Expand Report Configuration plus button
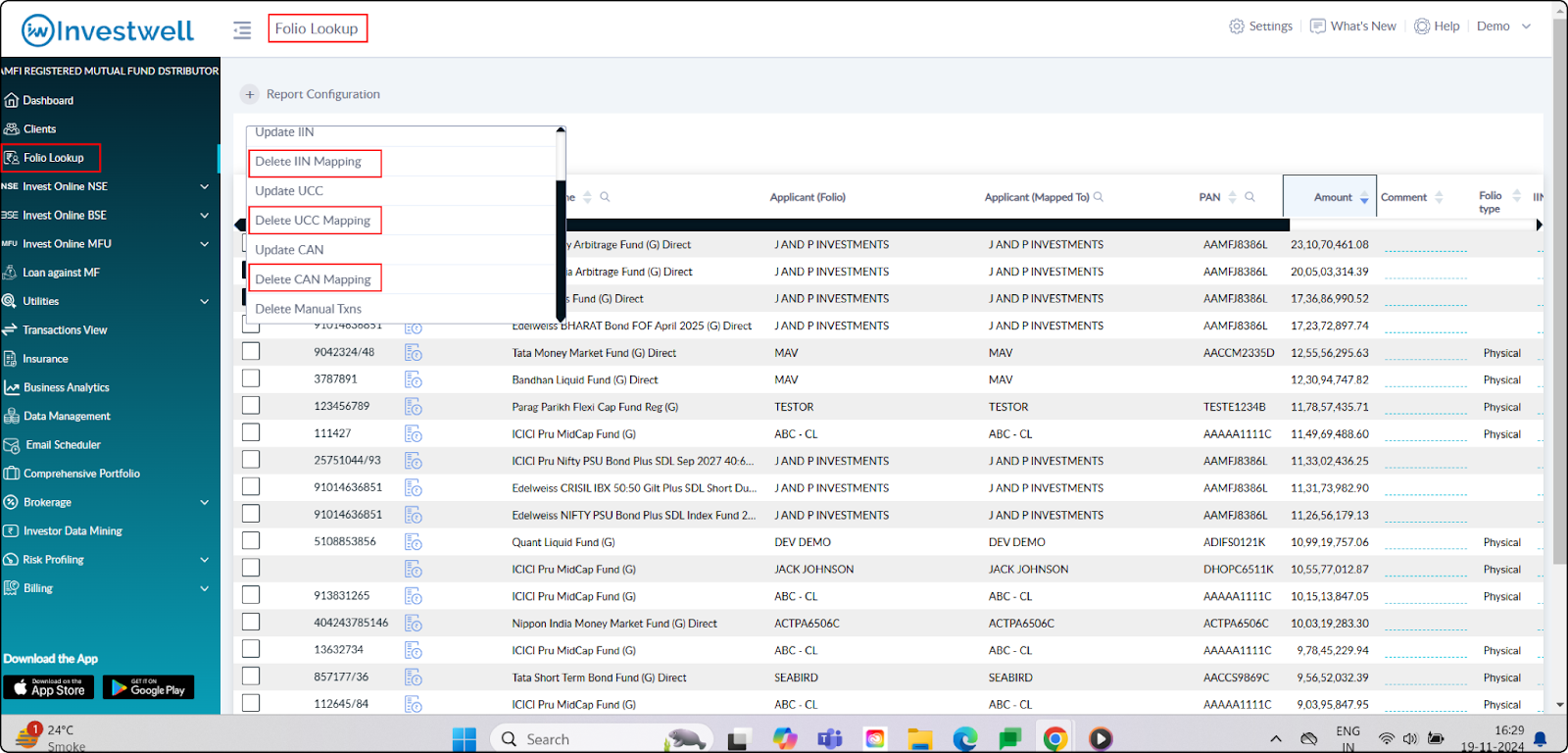The width and height of the screenshot is (1568, 753). click(250, 94)
